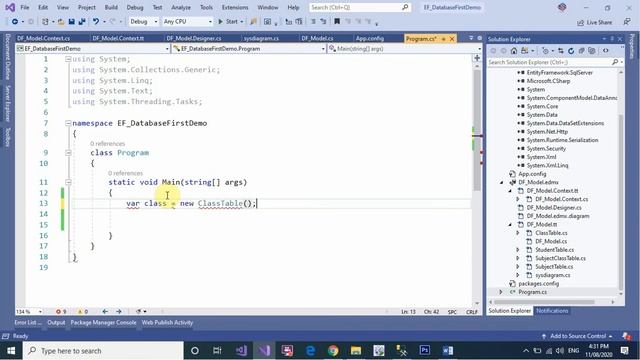
Task: Toggle the bookmark icon in toolbar
Action: click(x=337, y=22)
